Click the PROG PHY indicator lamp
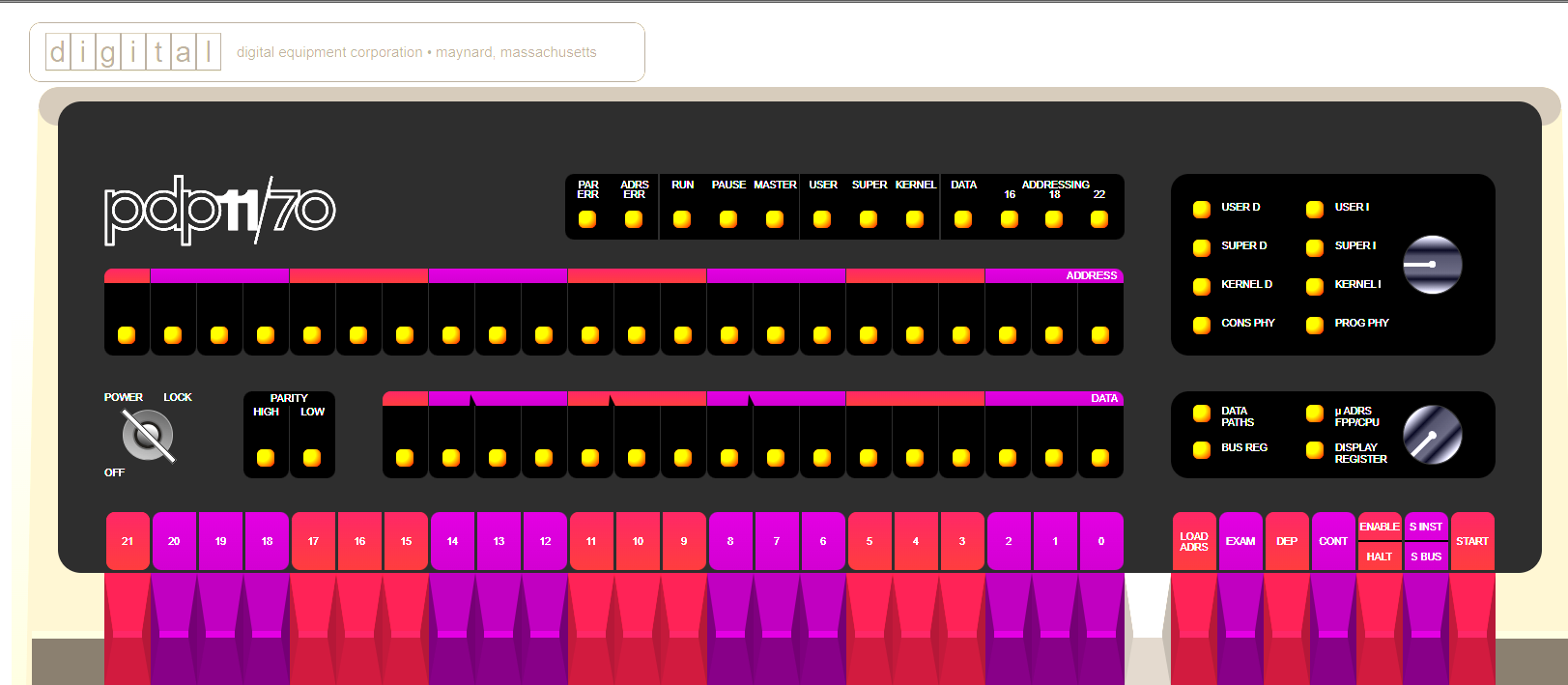This screenshot has height=685, width=1568. tap(1315, 325)
